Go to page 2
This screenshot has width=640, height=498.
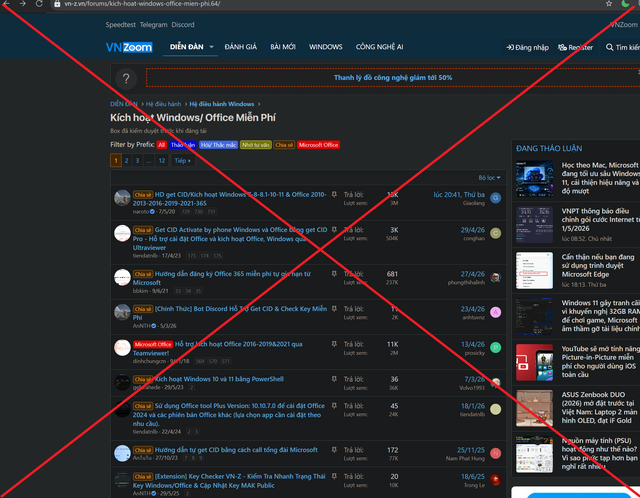[x=127, y=160]
